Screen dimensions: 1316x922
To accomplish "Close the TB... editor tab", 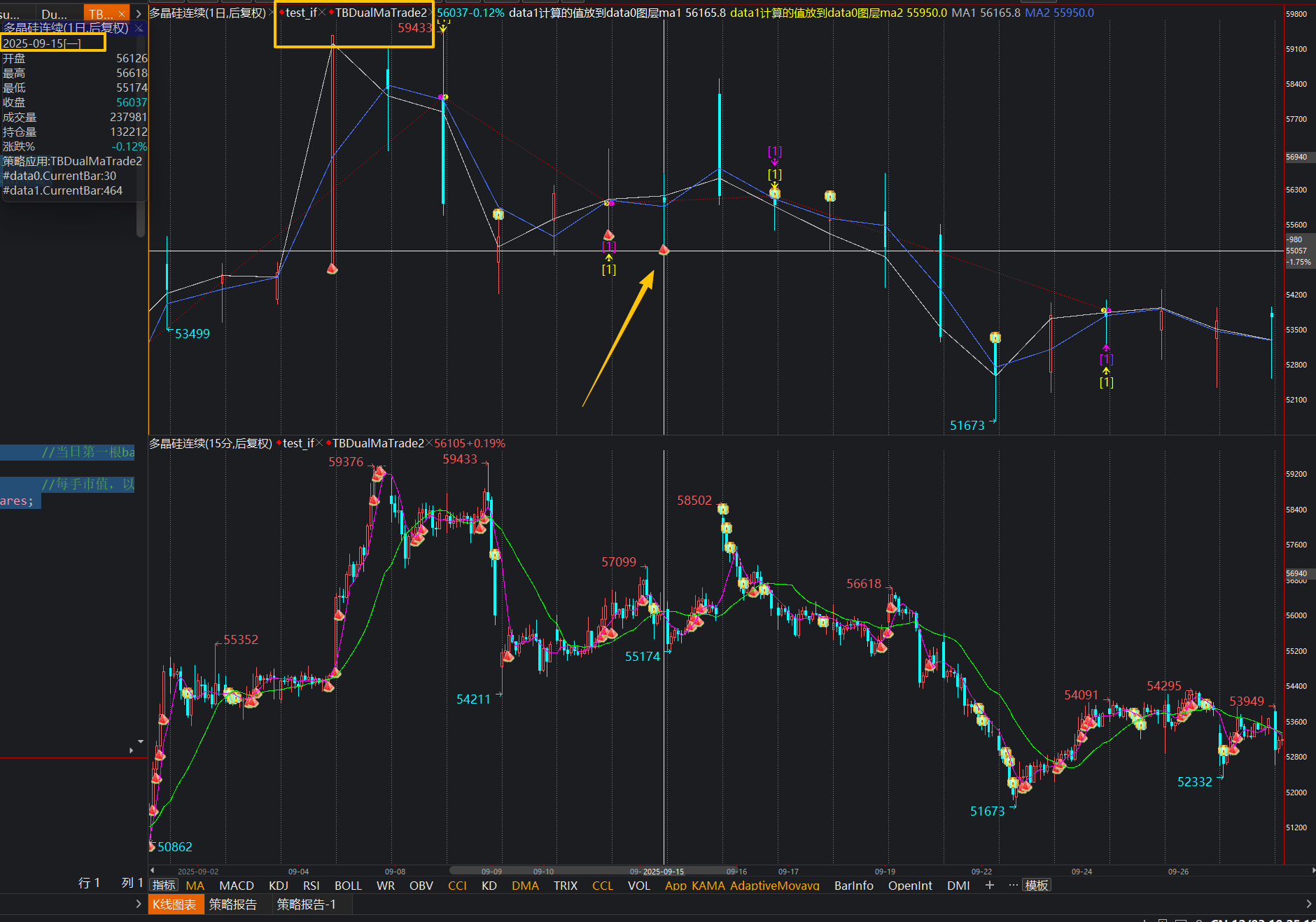I will point(122,14).
